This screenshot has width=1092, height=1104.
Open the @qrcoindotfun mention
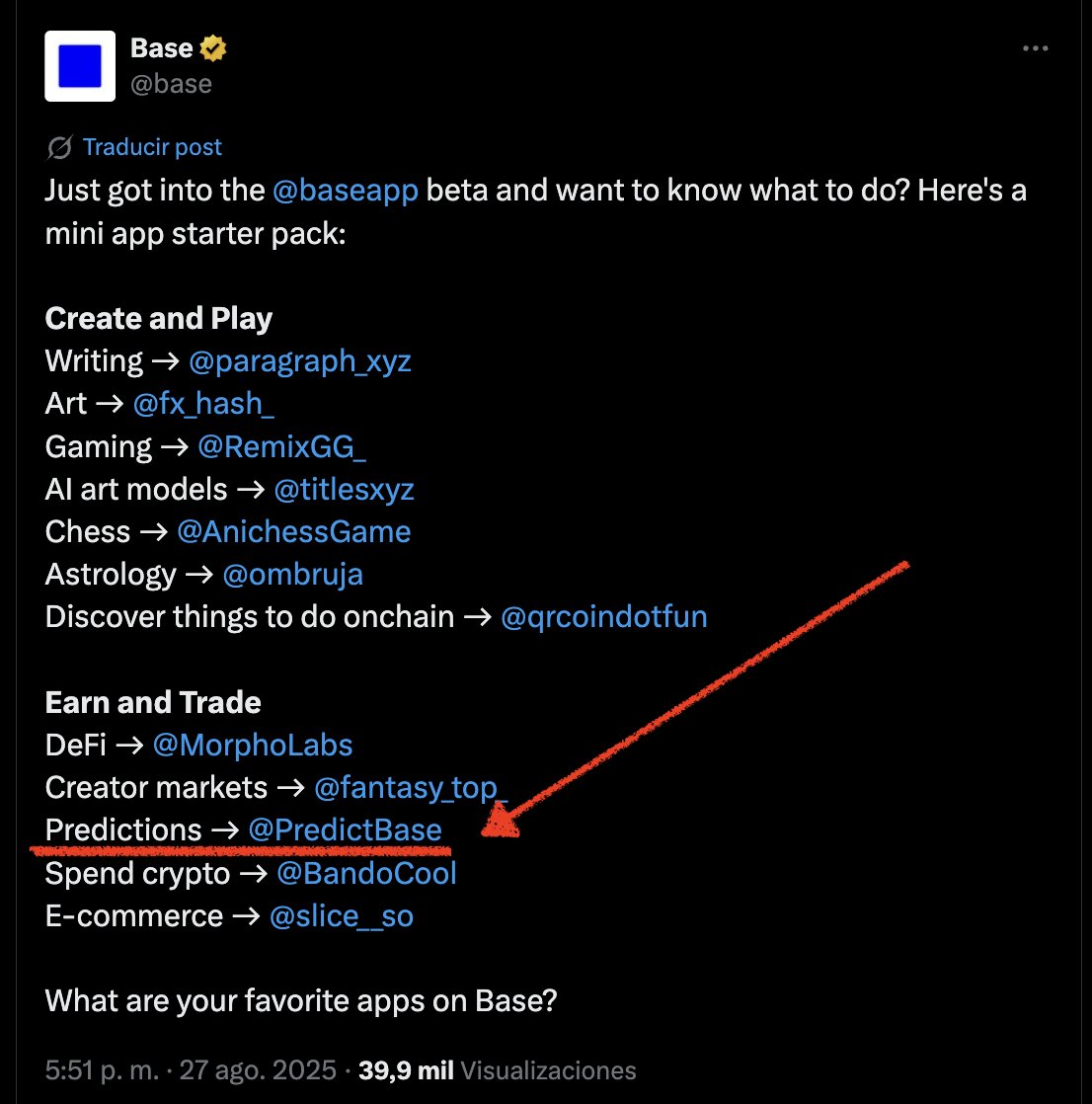coord(603,617)
